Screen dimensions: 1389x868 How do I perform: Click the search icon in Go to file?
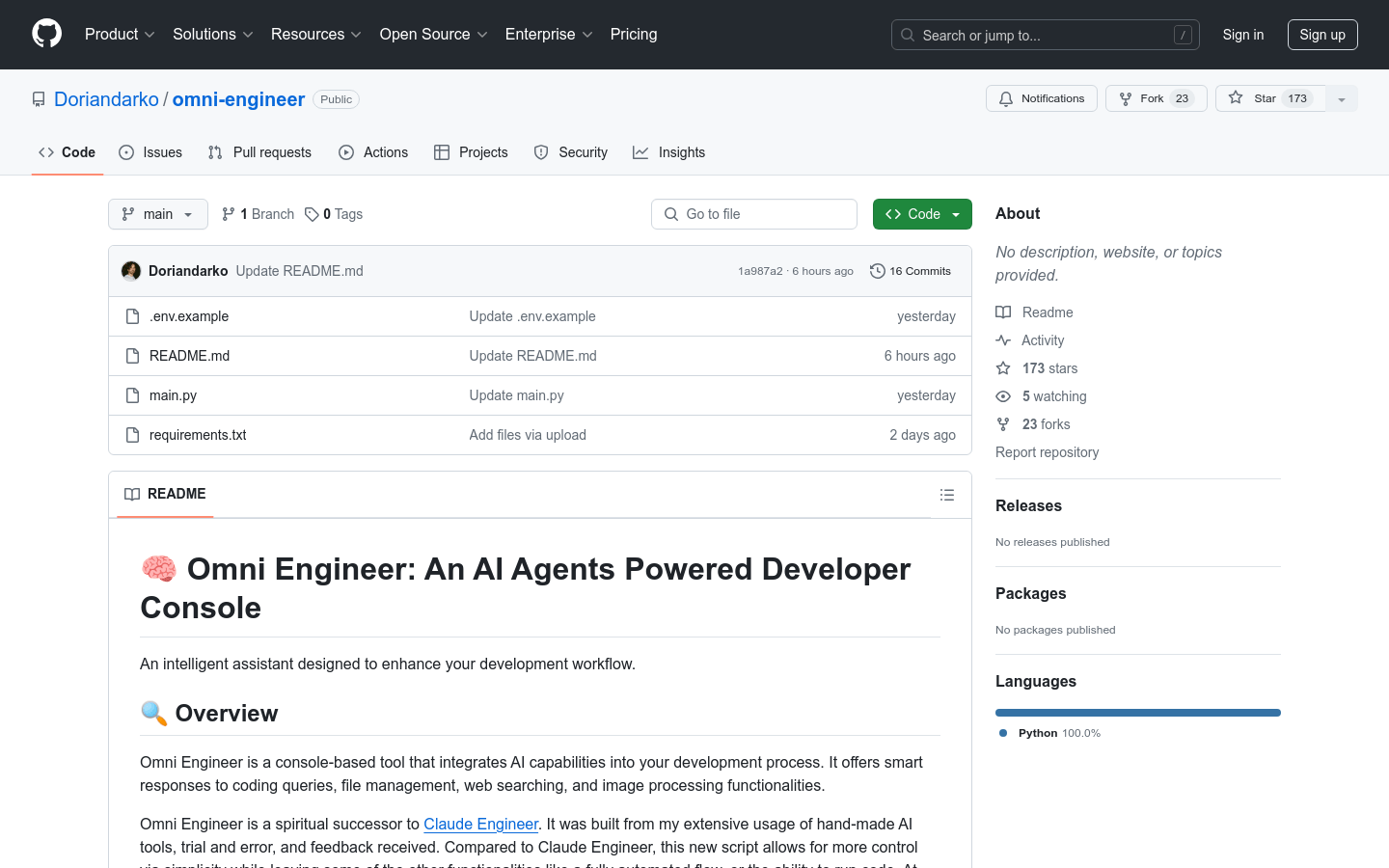coord(671,214)
